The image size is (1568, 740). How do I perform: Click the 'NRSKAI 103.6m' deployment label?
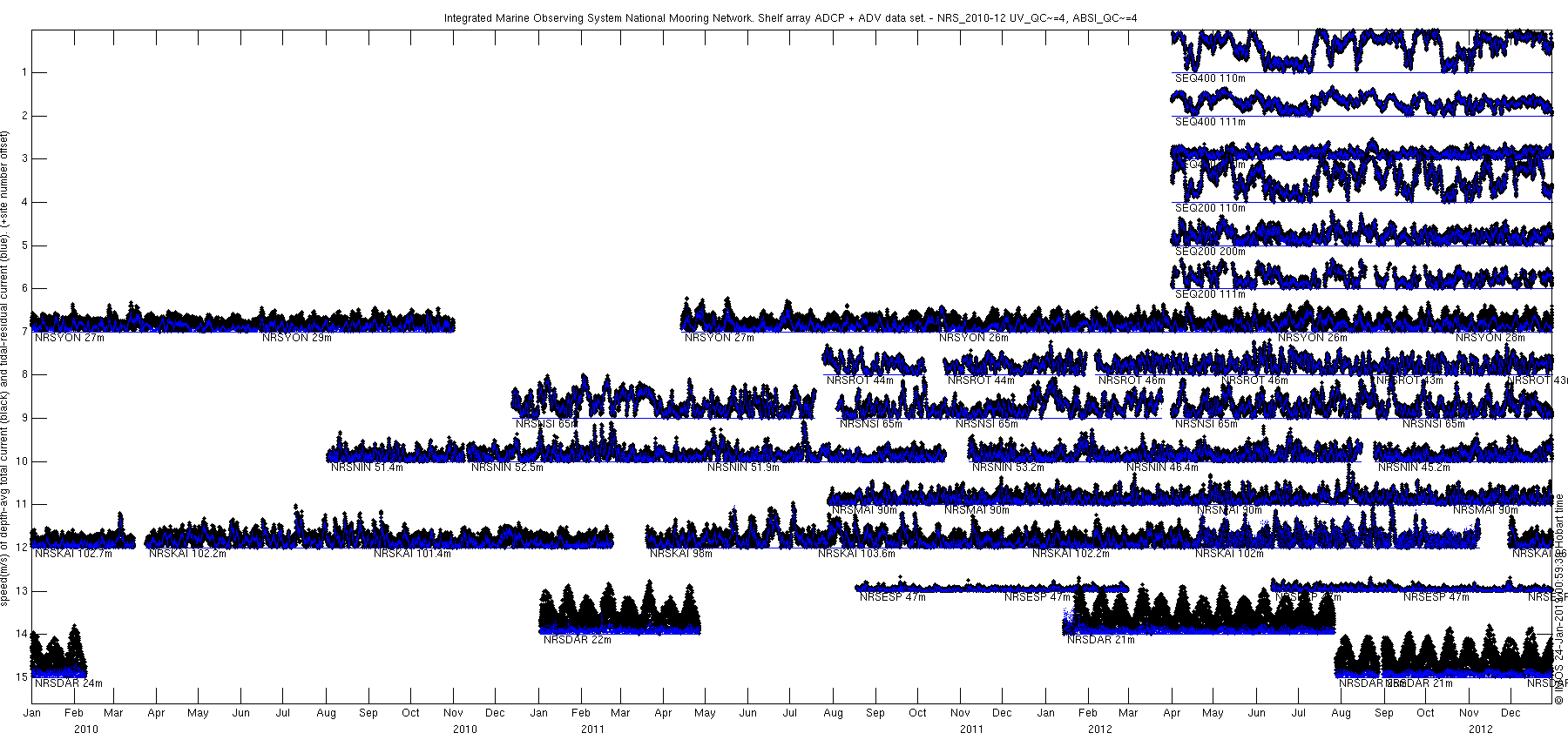pos(857,554)
